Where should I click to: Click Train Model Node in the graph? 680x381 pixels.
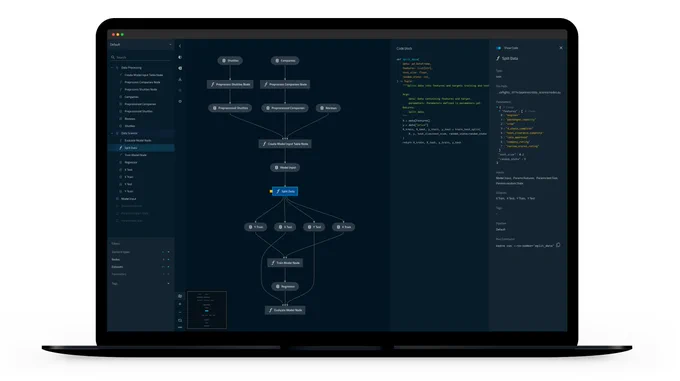tap(284, 263)
